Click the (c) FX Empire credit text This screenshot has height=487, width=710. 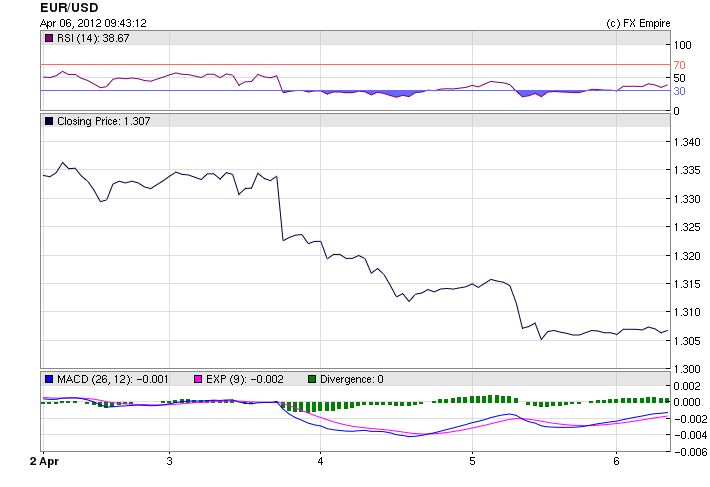click(x=638, y=22)
